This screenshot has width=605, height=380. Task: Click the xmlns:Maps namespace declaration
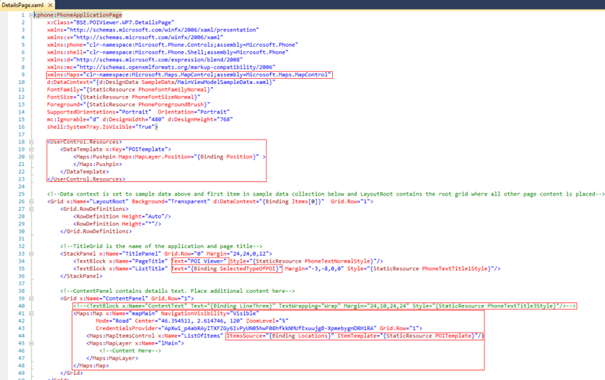pos(189,74)
